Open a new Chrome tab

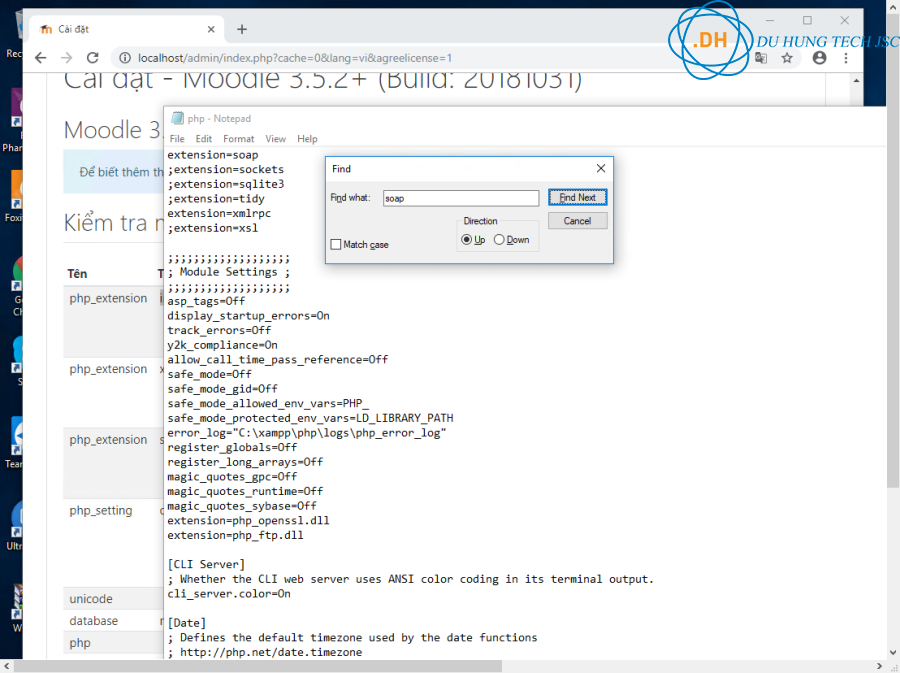[242, 29]
